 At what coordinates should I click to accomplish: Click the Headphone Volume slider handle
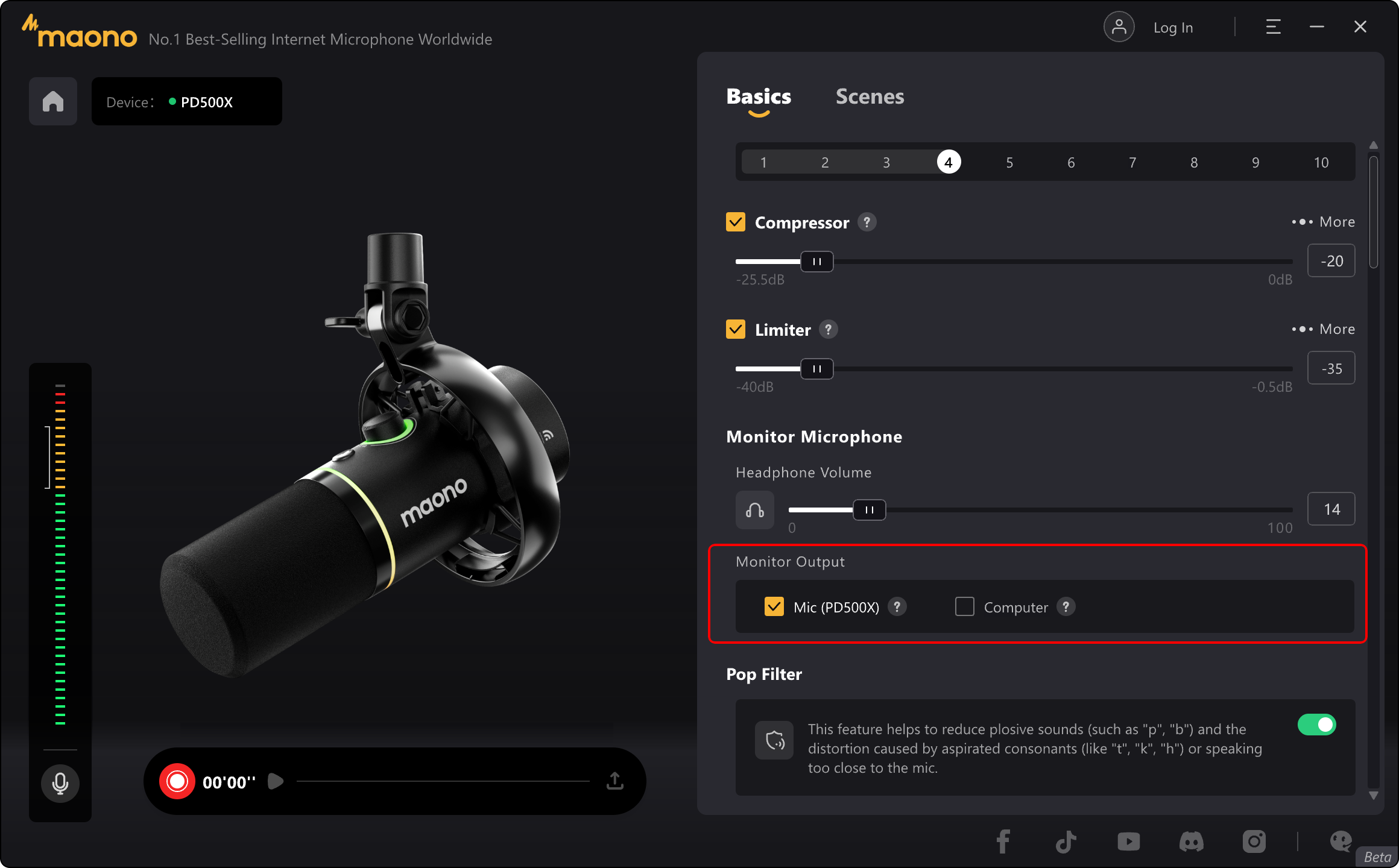869,510
